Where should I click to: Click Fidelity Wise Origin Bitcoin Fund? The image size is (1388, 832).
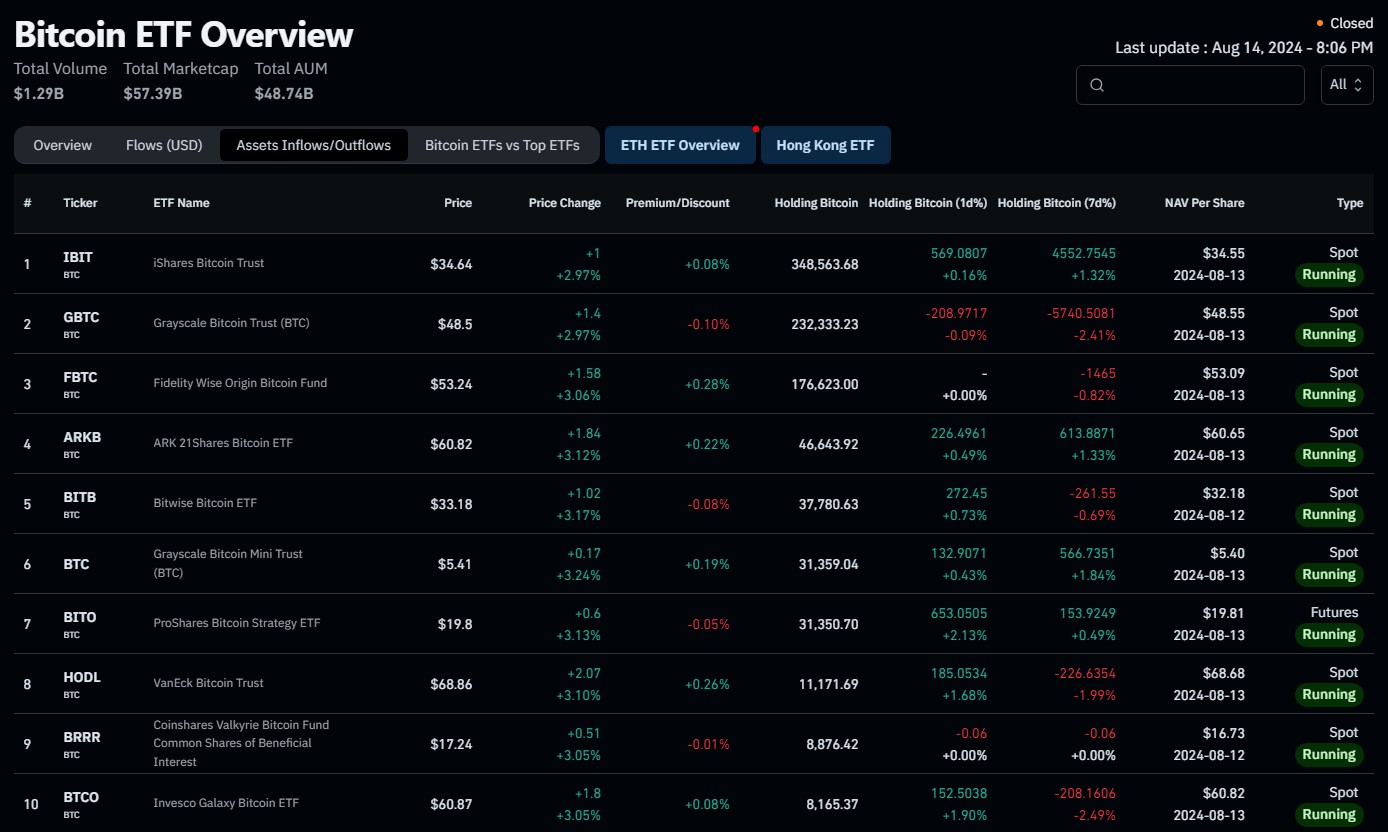click(x=240, y=383)
